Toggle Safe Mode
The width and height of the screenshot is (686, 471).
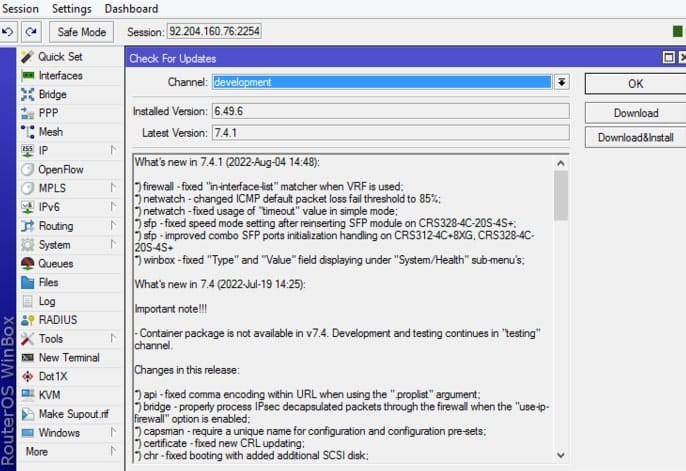click(82, 32)
